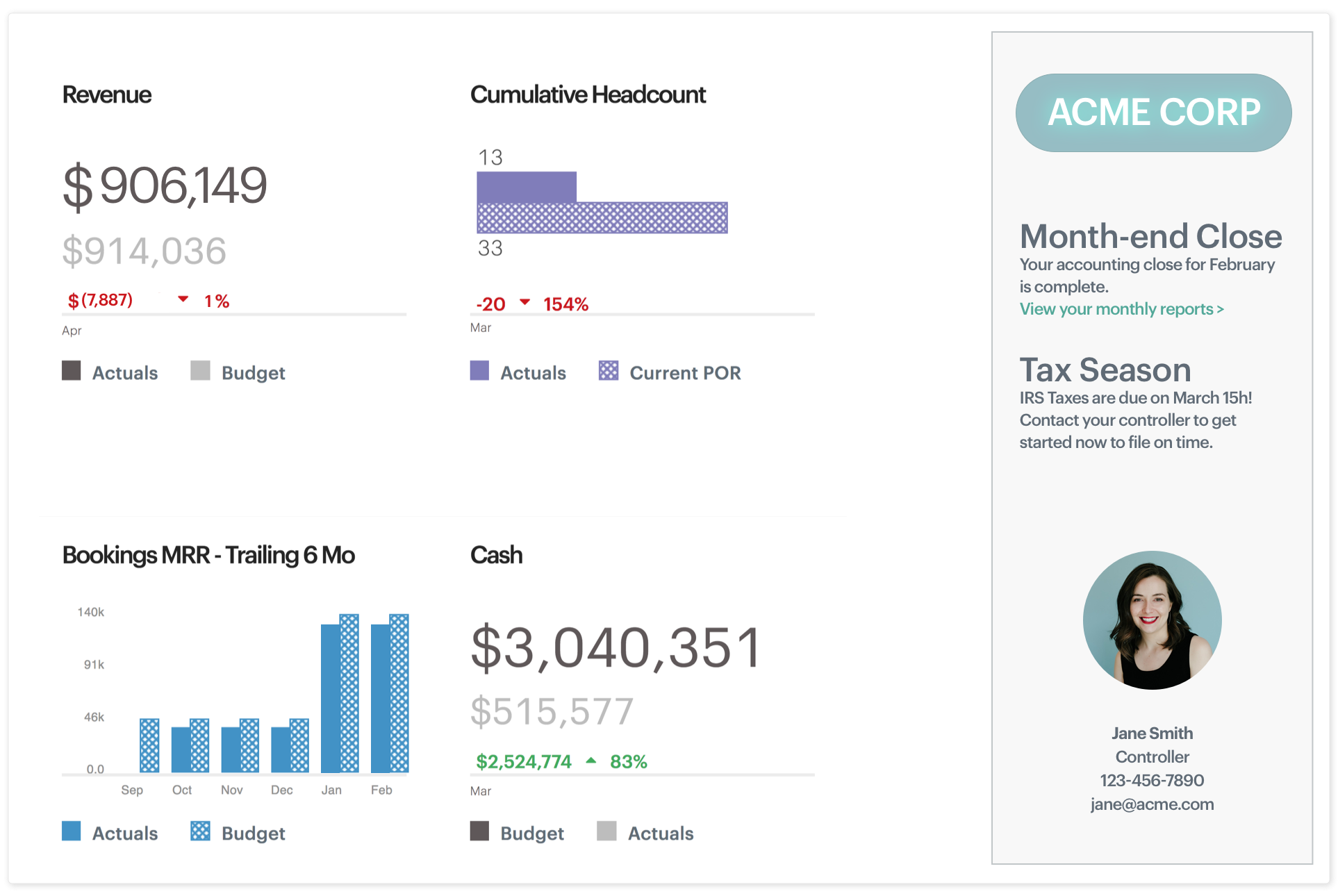Open View your monthly reports link
Viewport: 1338px width, 896px height.
[1121, 309]
